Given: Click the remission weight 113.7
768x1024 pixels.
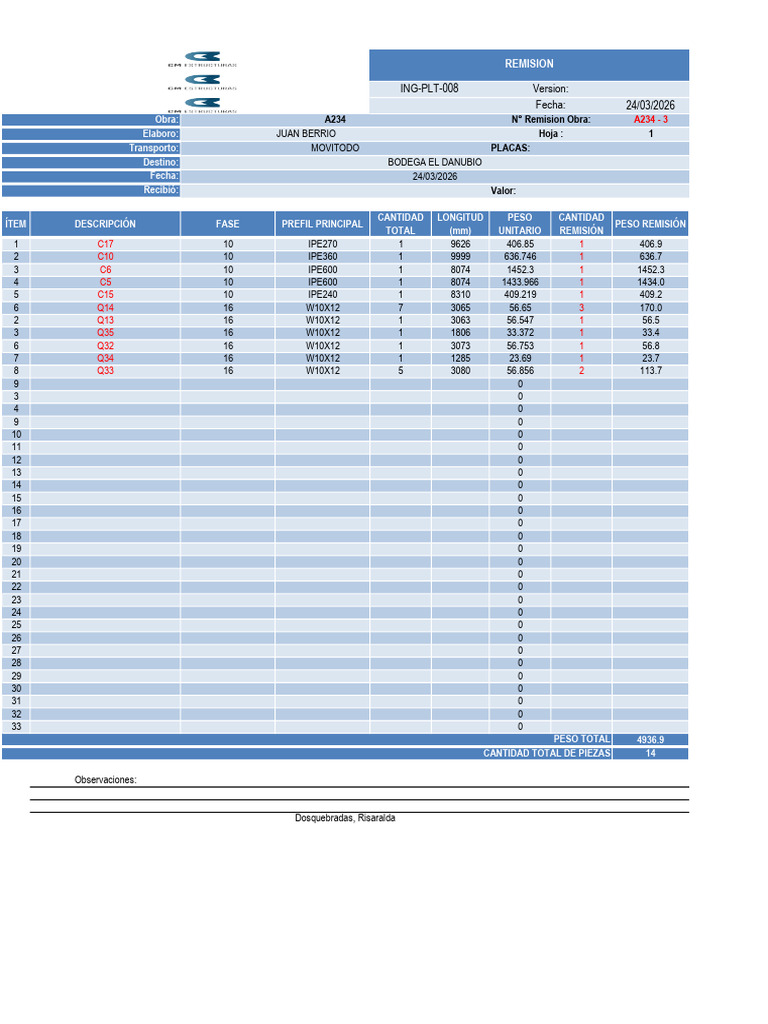Looking at the screenshot, I should click(x=651, y=370).
